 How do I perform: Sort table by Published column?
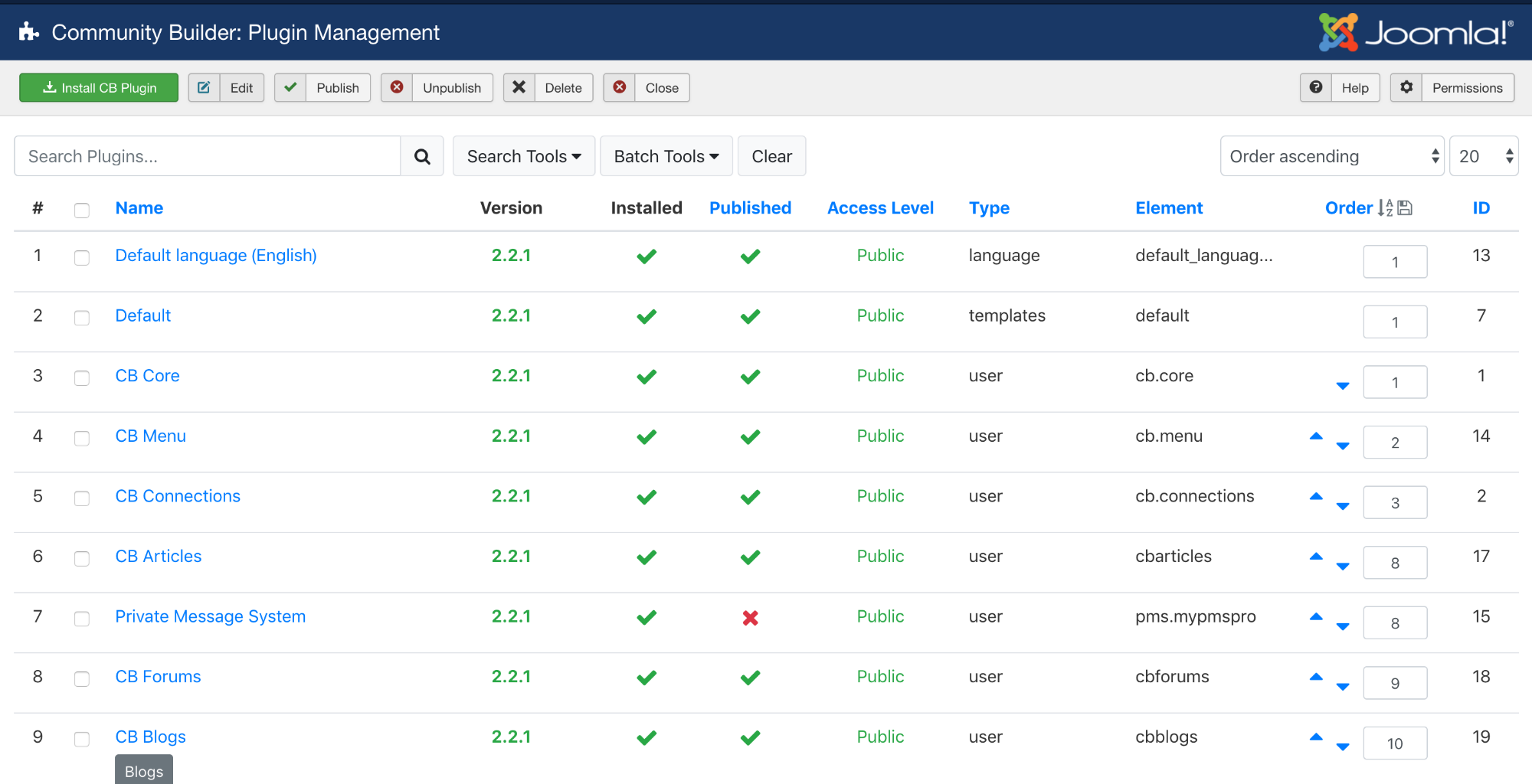click(x=750, y=208)
